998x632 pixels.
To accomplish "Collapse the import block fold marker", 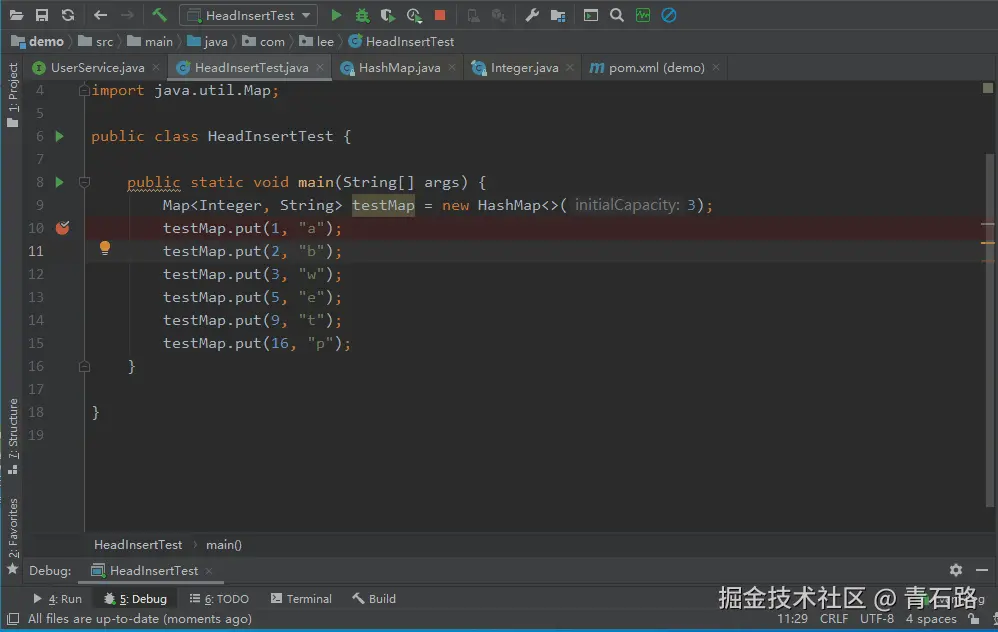I will click(x=84, y=91).
